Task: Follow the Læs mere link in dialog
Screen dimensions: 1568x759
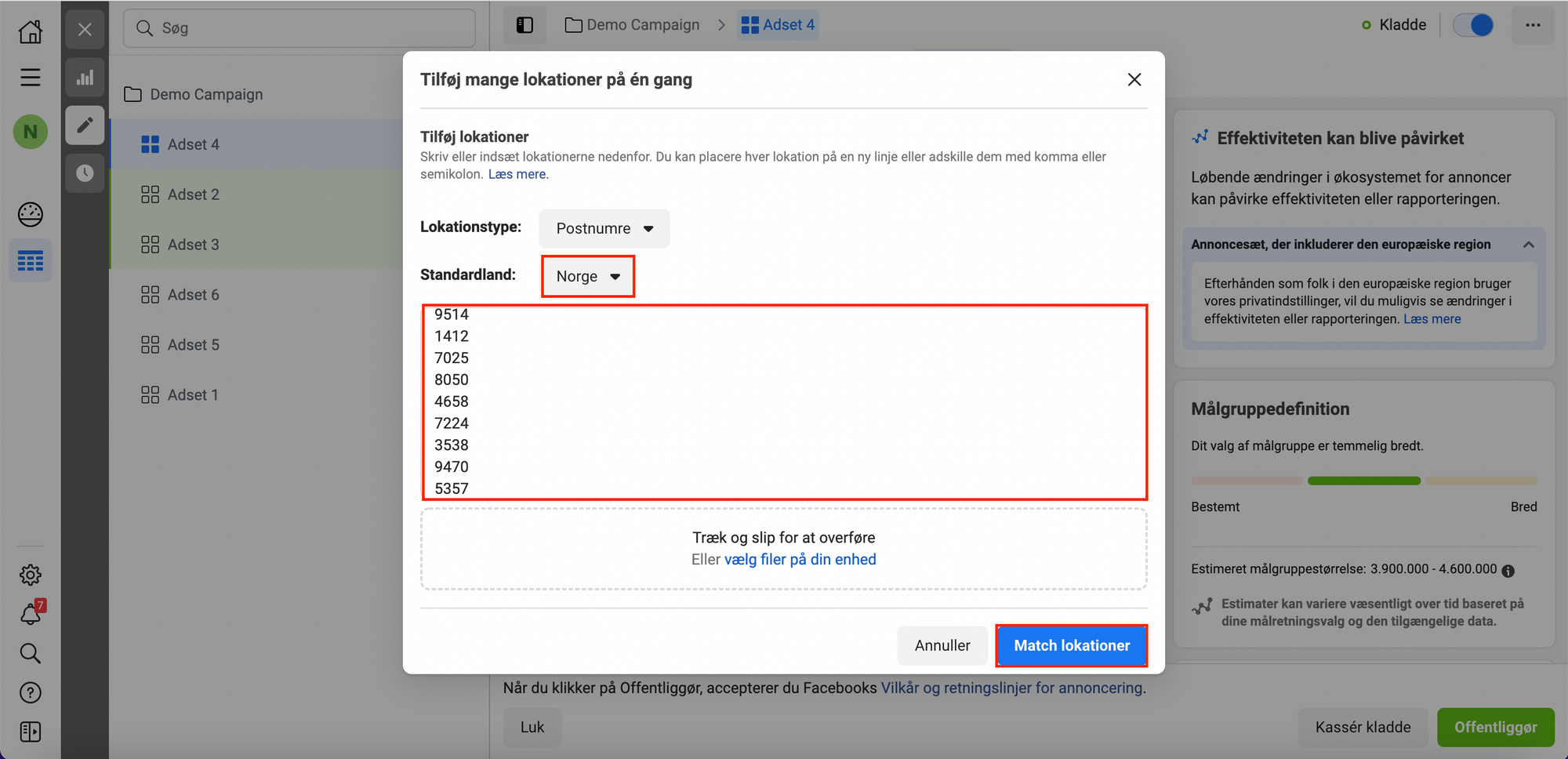Action: 518,174
